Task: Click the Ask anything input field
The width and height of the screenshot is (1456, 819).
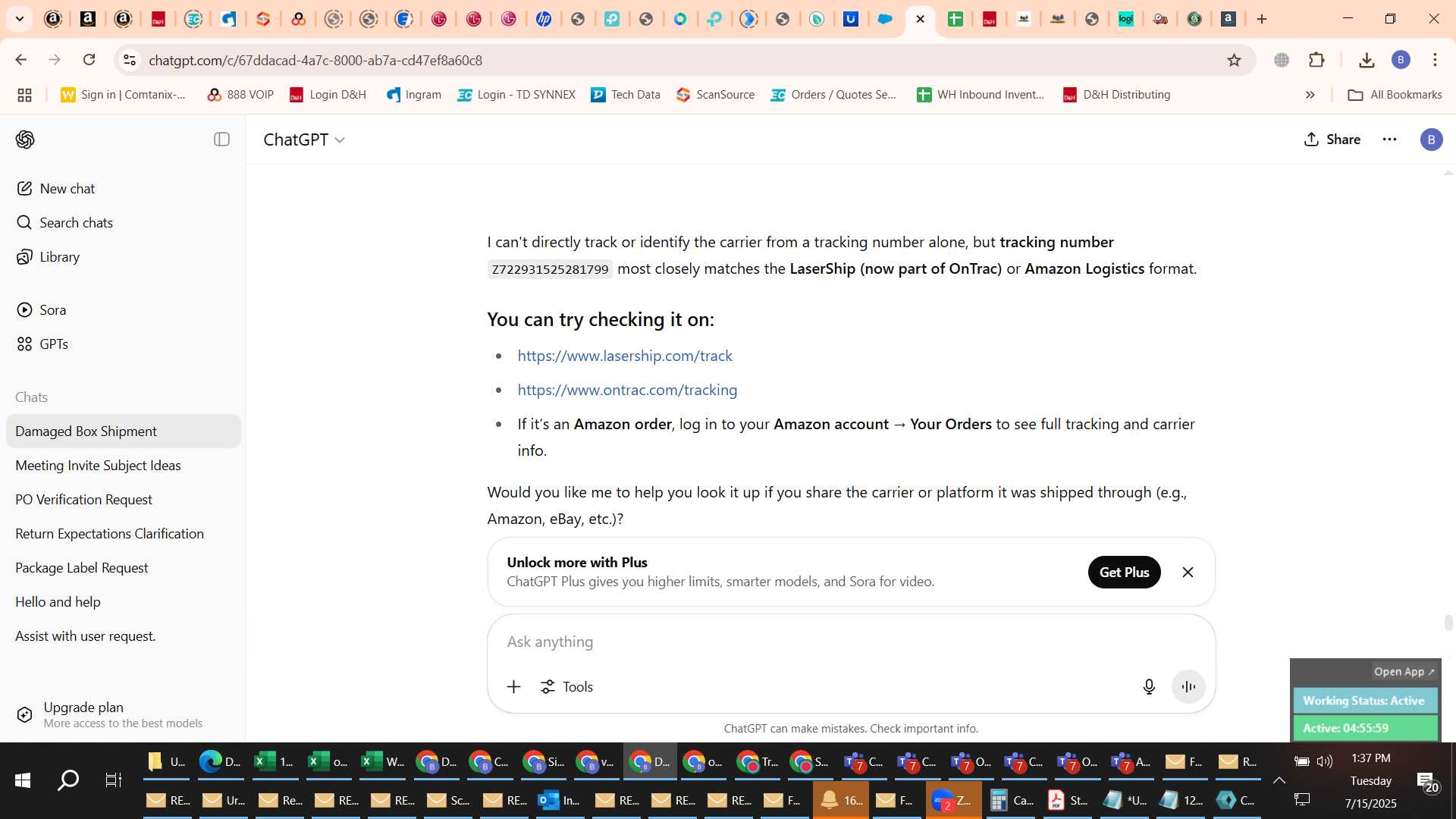Action: tap(849, 642)
